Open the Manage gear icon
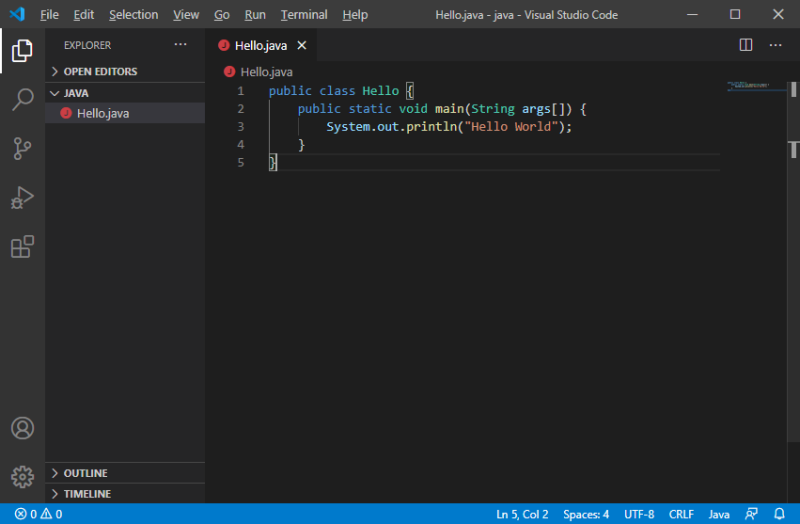This screenshot has width=800, height=524. tap(22, 477)
